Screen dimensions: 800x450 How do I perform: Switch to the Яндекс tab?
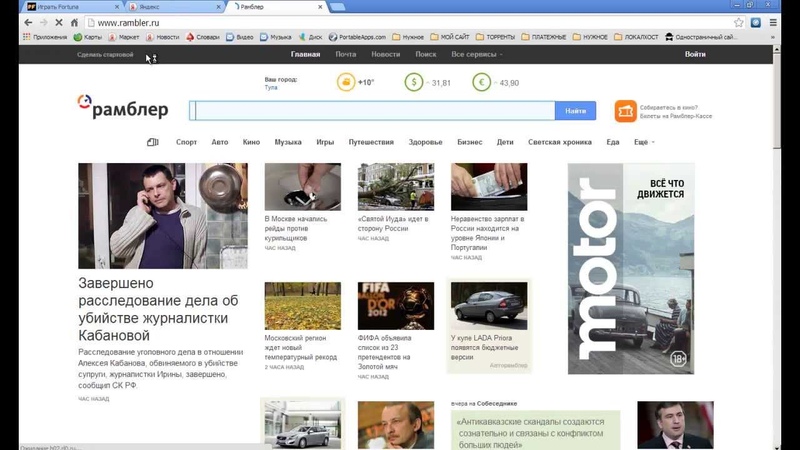point(173,7)
